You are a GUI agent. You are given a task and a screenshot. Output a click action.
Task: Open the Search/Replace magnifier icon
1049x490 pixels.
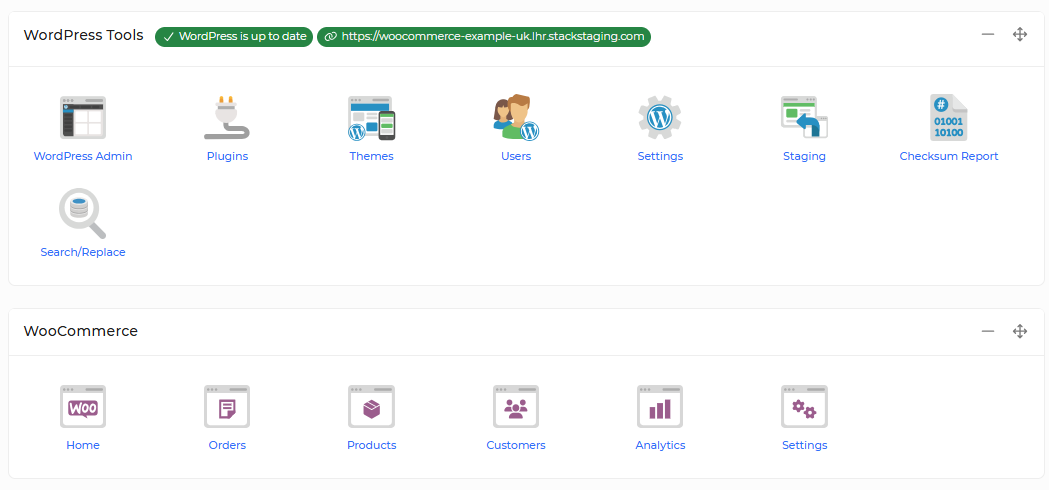pos(83,214)
